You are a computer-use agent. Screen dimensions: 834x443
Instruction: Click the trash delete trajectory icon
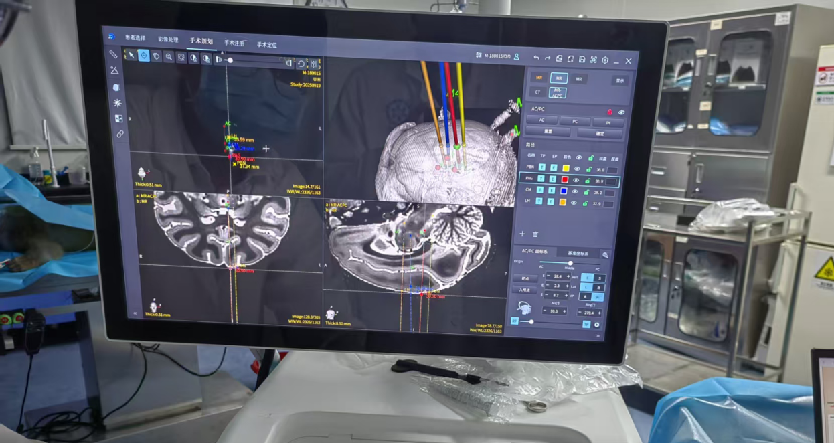[x=536, y=233]
